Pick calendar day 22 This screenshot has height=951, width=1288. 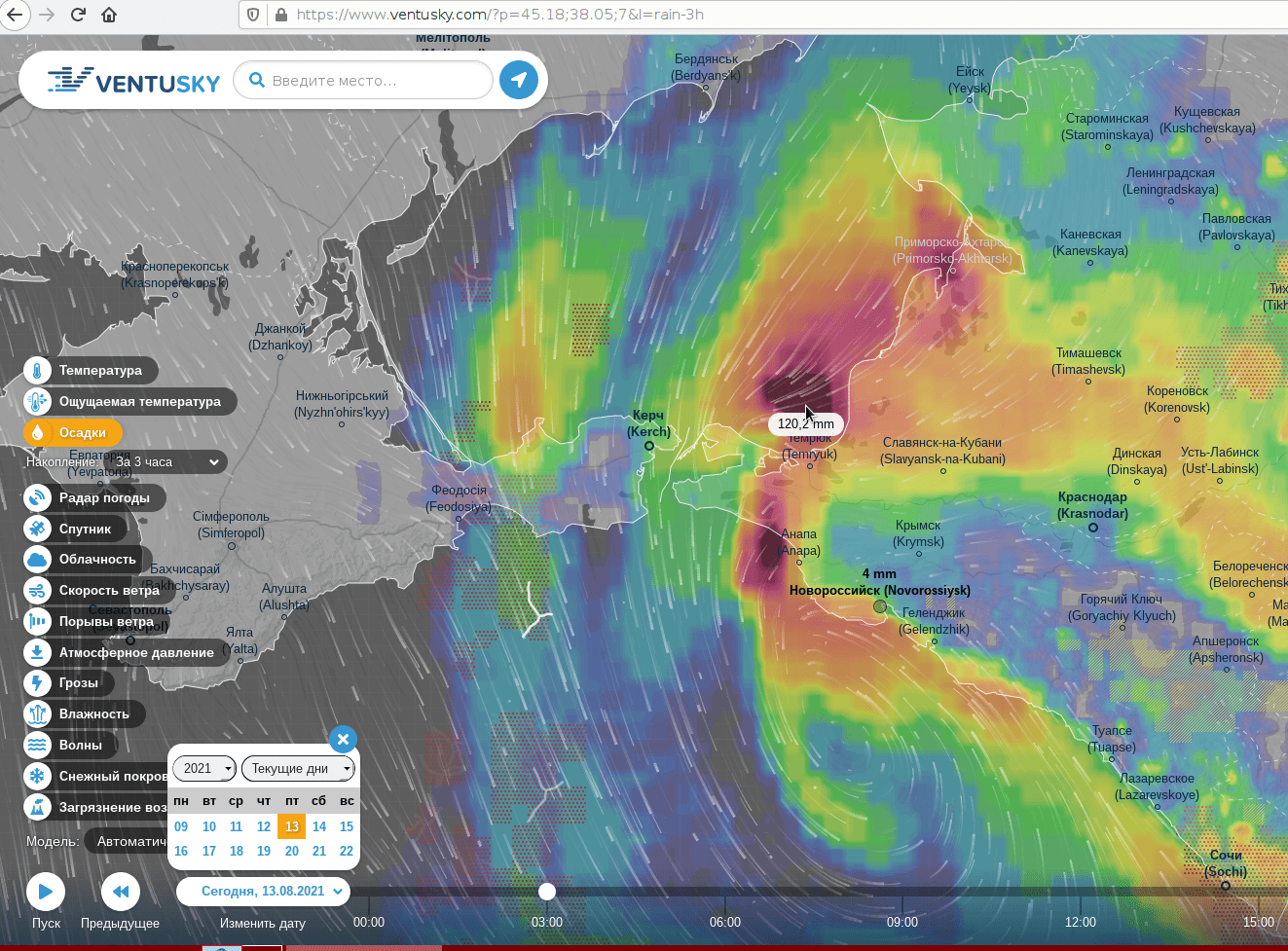click(347, 851)
